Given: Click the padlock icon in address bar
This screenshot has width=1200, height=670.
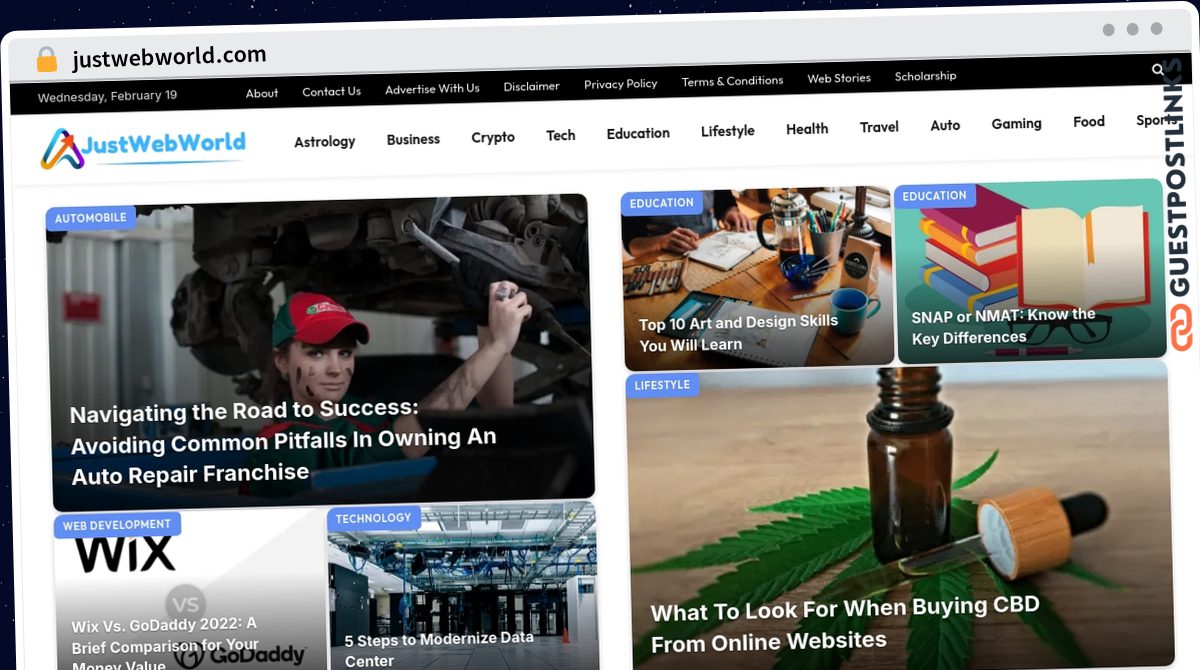Looking at the screenshot, I should click(47, 59).
